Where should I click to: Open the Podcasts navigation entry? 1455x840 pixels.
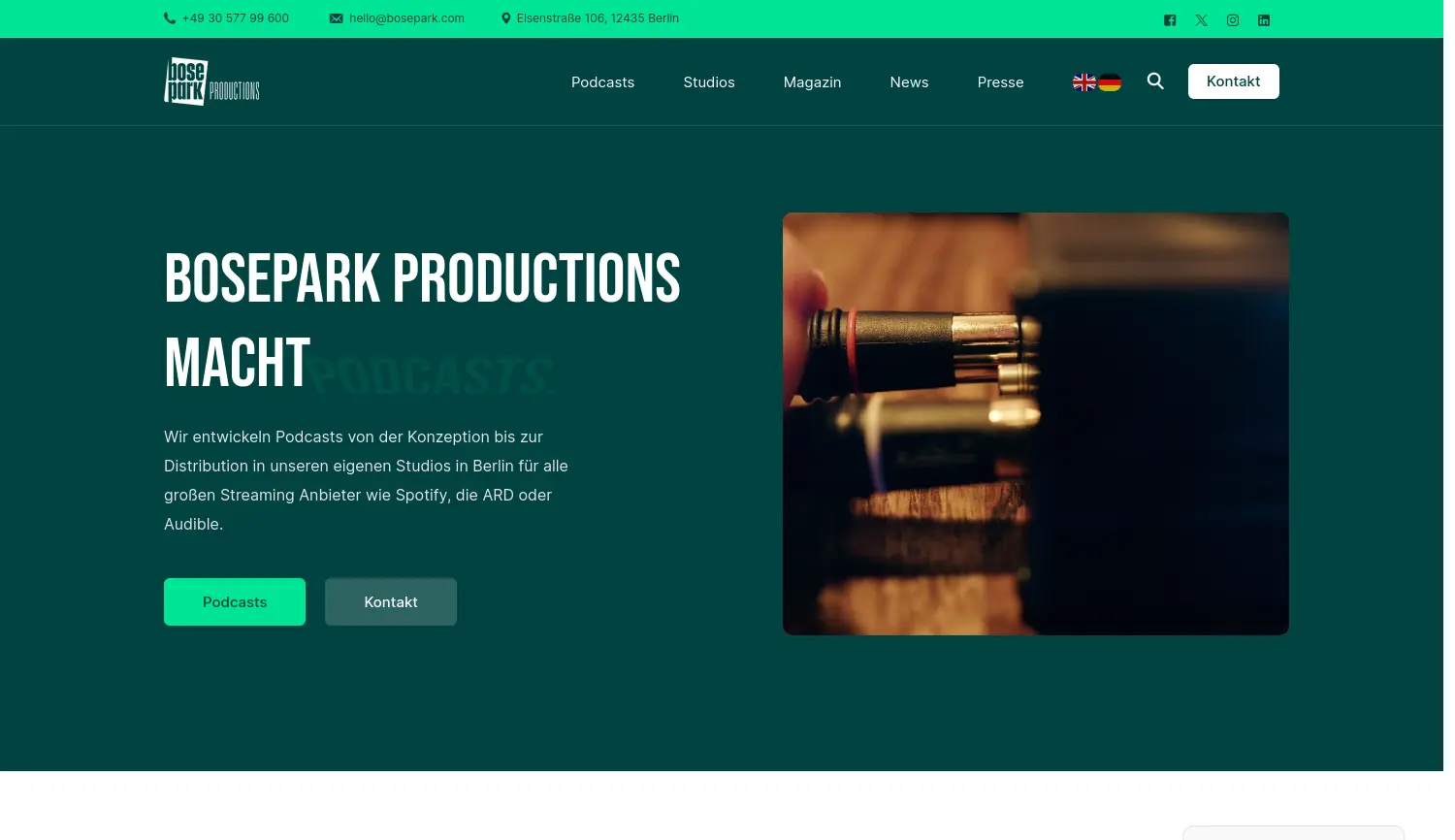click(x=602, y=81)
